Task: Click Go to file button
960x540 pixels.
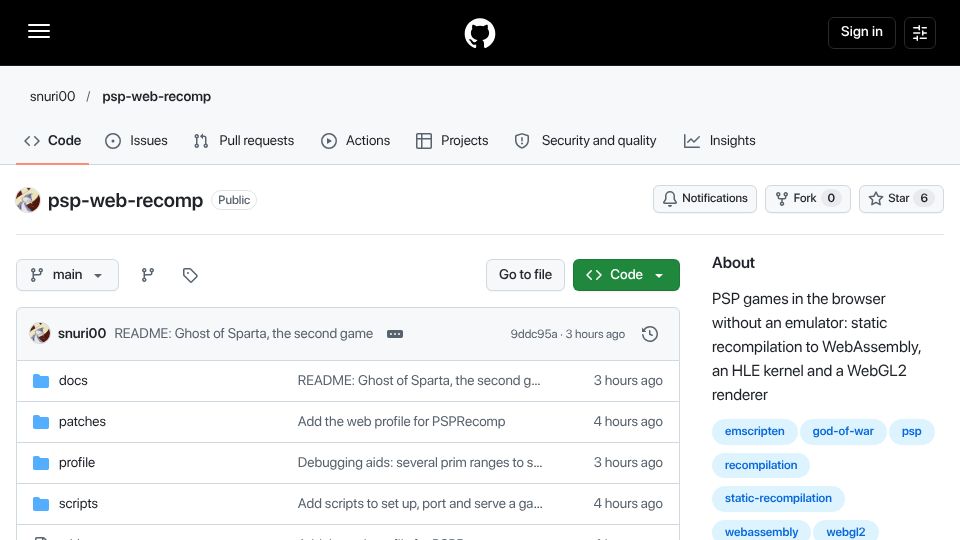Action: click(525, 275)
